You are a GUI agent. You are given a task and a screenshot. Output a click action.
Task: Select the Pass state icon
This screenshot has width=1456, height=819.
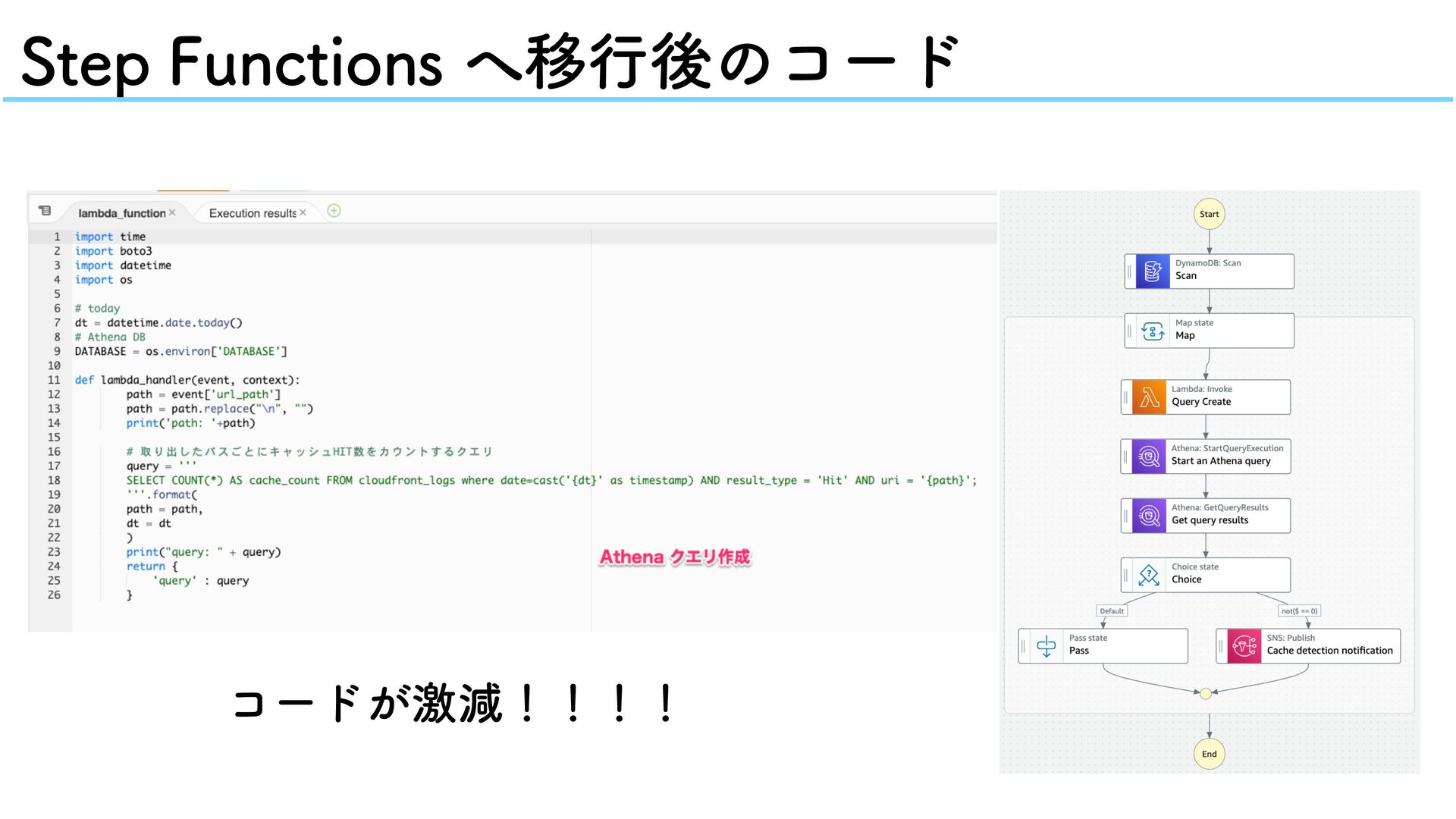(x=1046, y=646)
